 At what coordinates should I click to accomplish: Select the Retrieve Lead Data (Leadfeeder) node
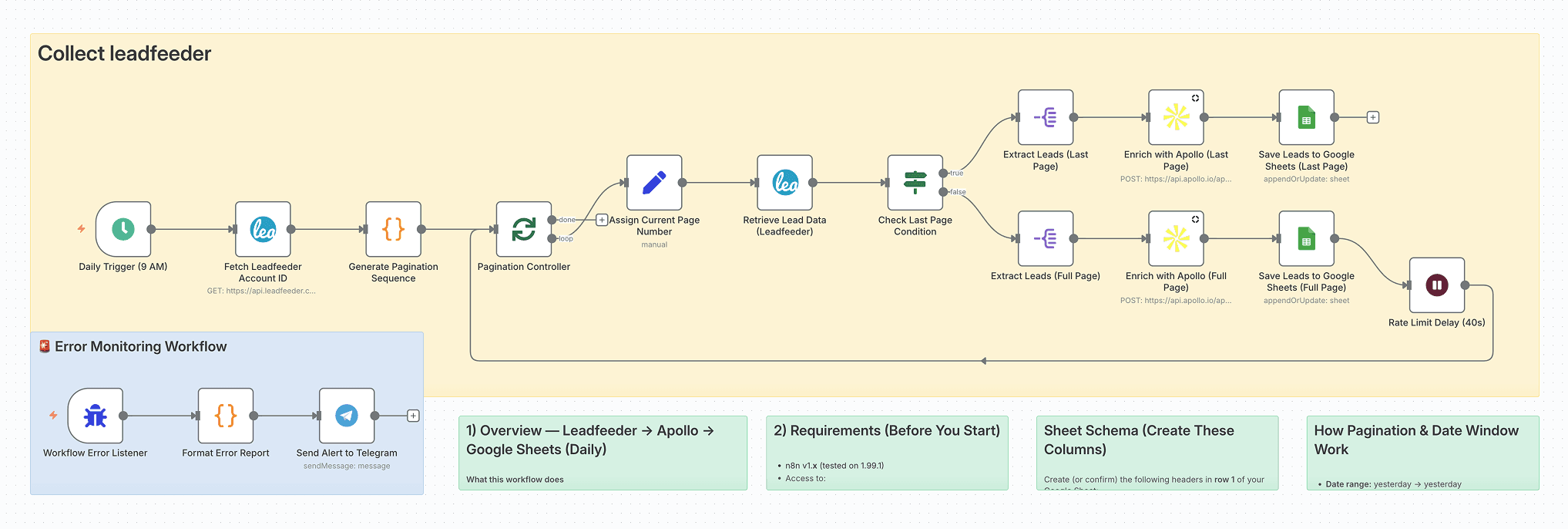[x=785, y=183]
